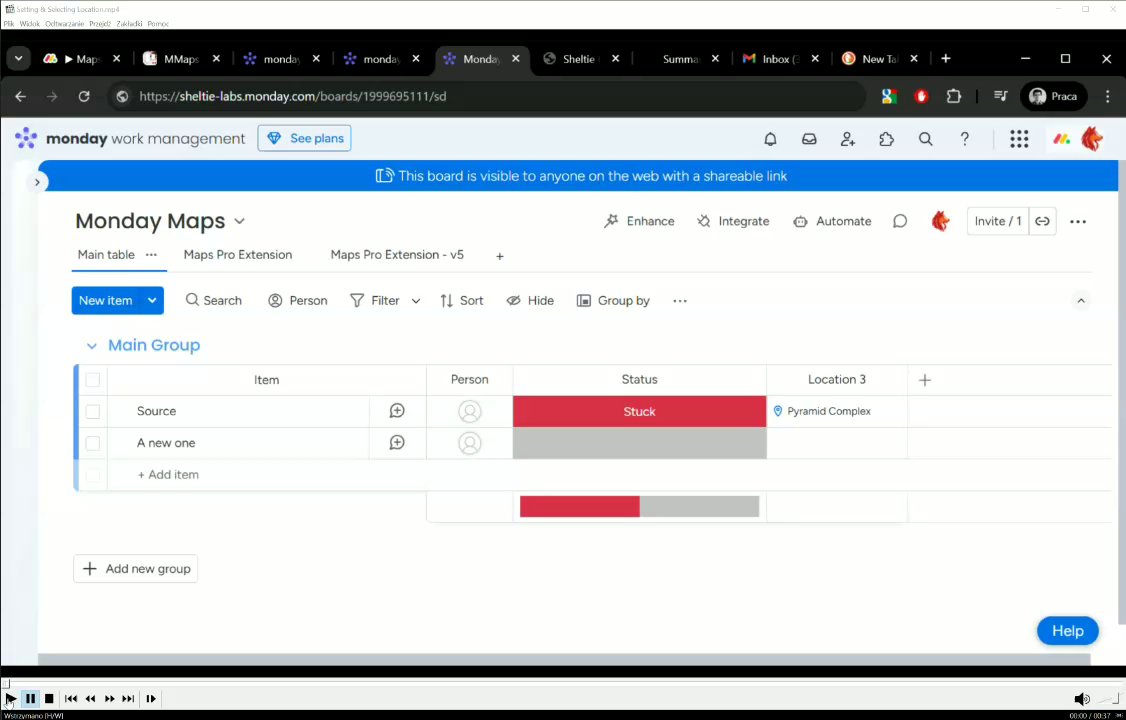The image size is (1126, 720).
Task: Open the browser new tab plus button
Action: pos(946,59)
